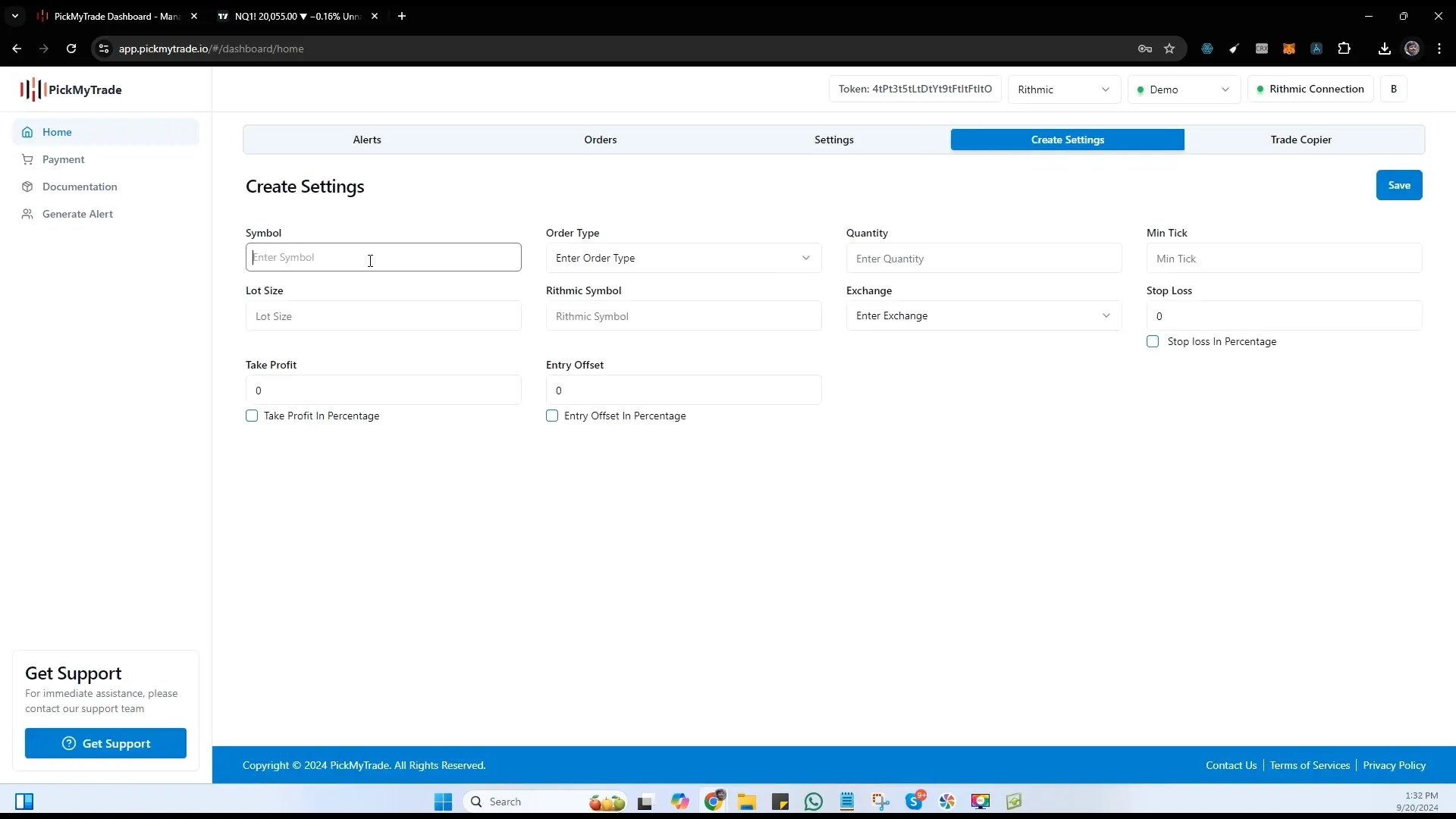Image resolution: width=1456 pixels, height=819 pixels.
Task: Click the Rithmic Connection status icon
Action: point(1259,89)
